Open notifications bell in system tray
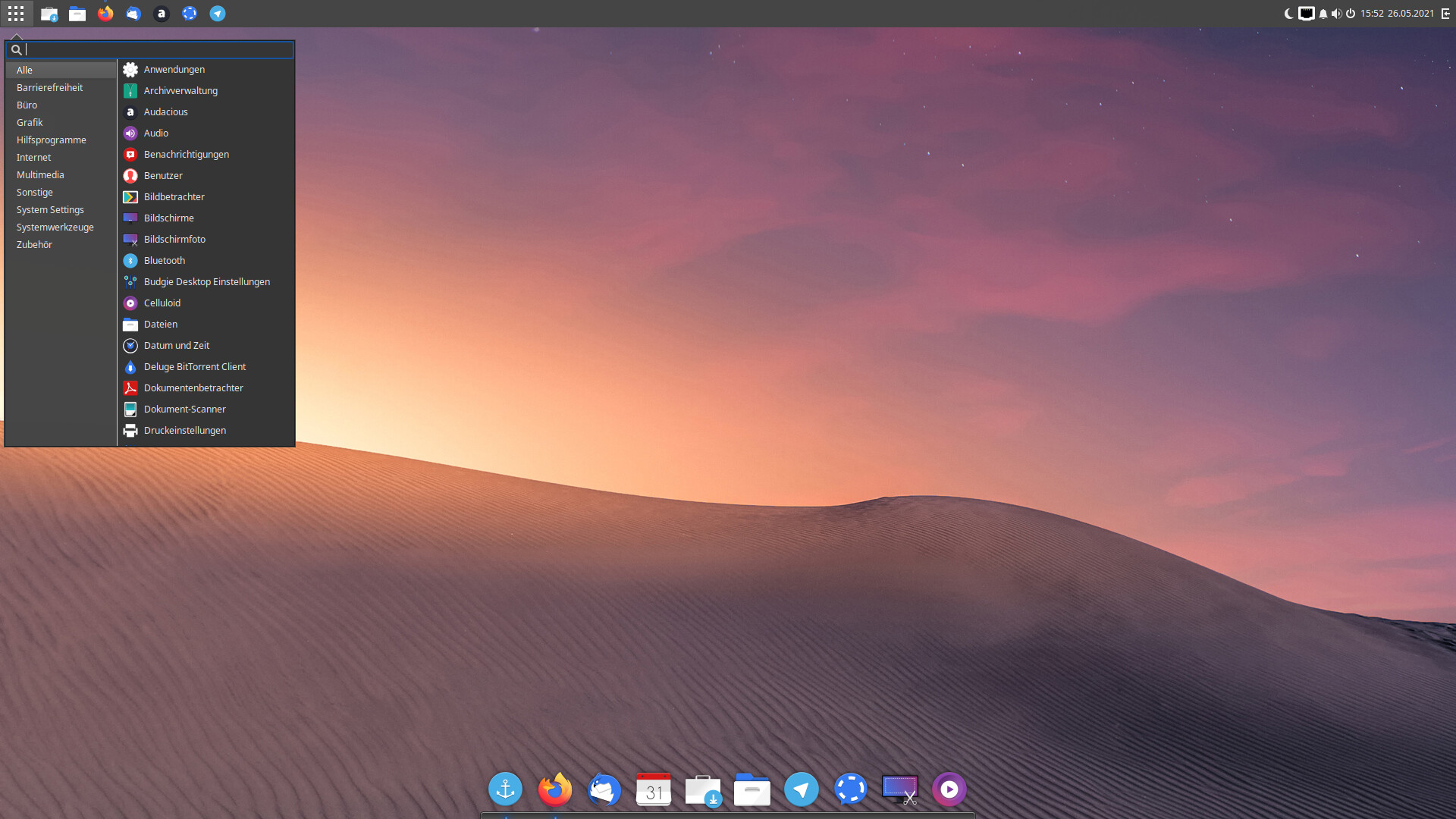1456x819 pixels. pyautogui.click(x=1323, y=14)
